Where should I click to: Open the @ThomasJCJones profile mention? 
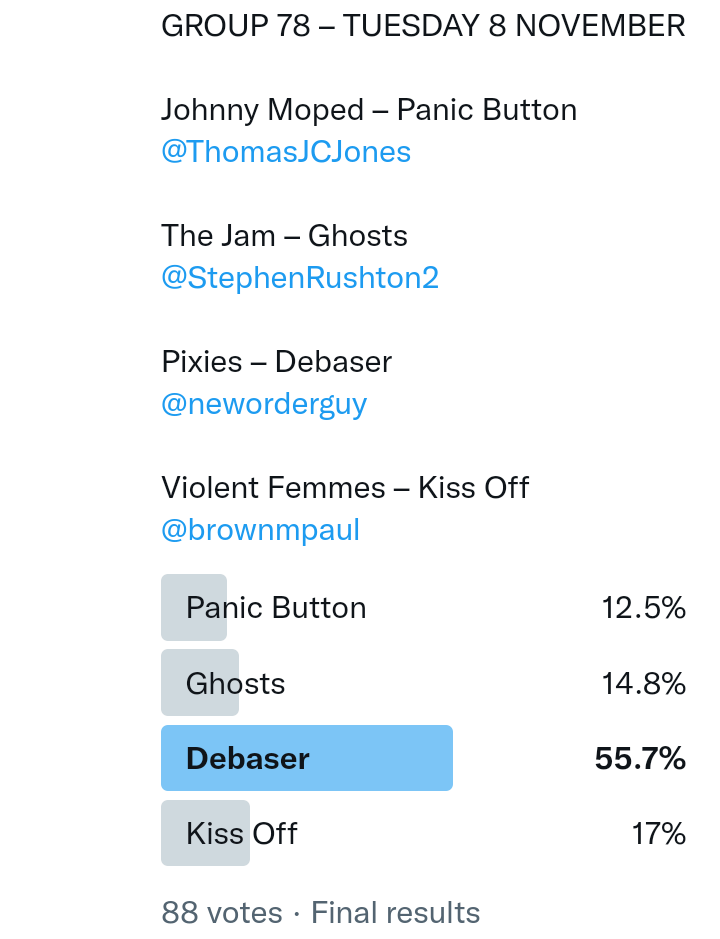click(286, 152)
